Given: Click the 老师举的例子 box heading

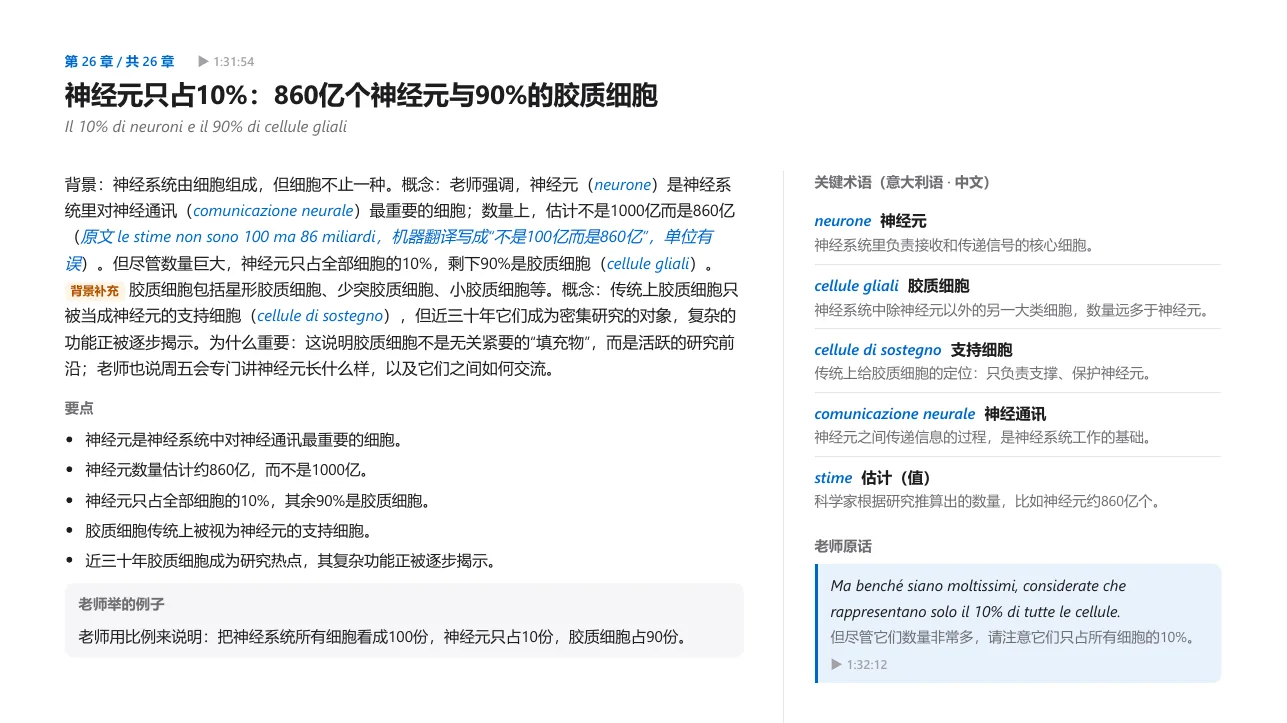Looking at the screenshot, I should 121,604.
